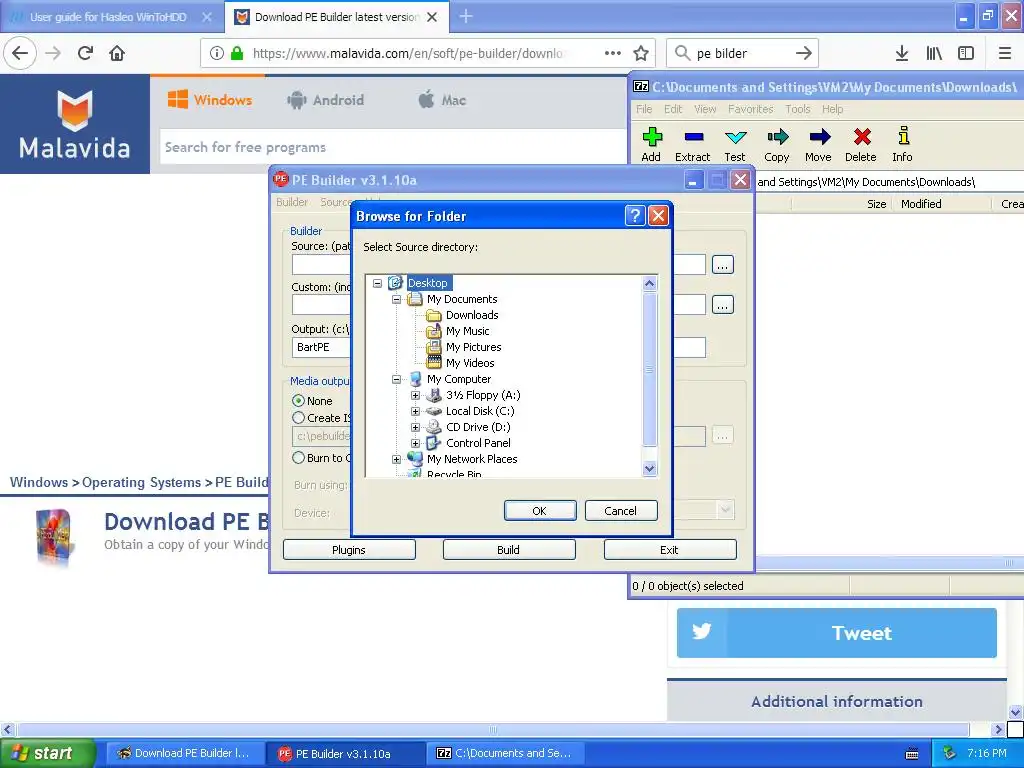Click the Plugins button in PE Builder
The image size is (1024, 768).
tap(349, 550)
